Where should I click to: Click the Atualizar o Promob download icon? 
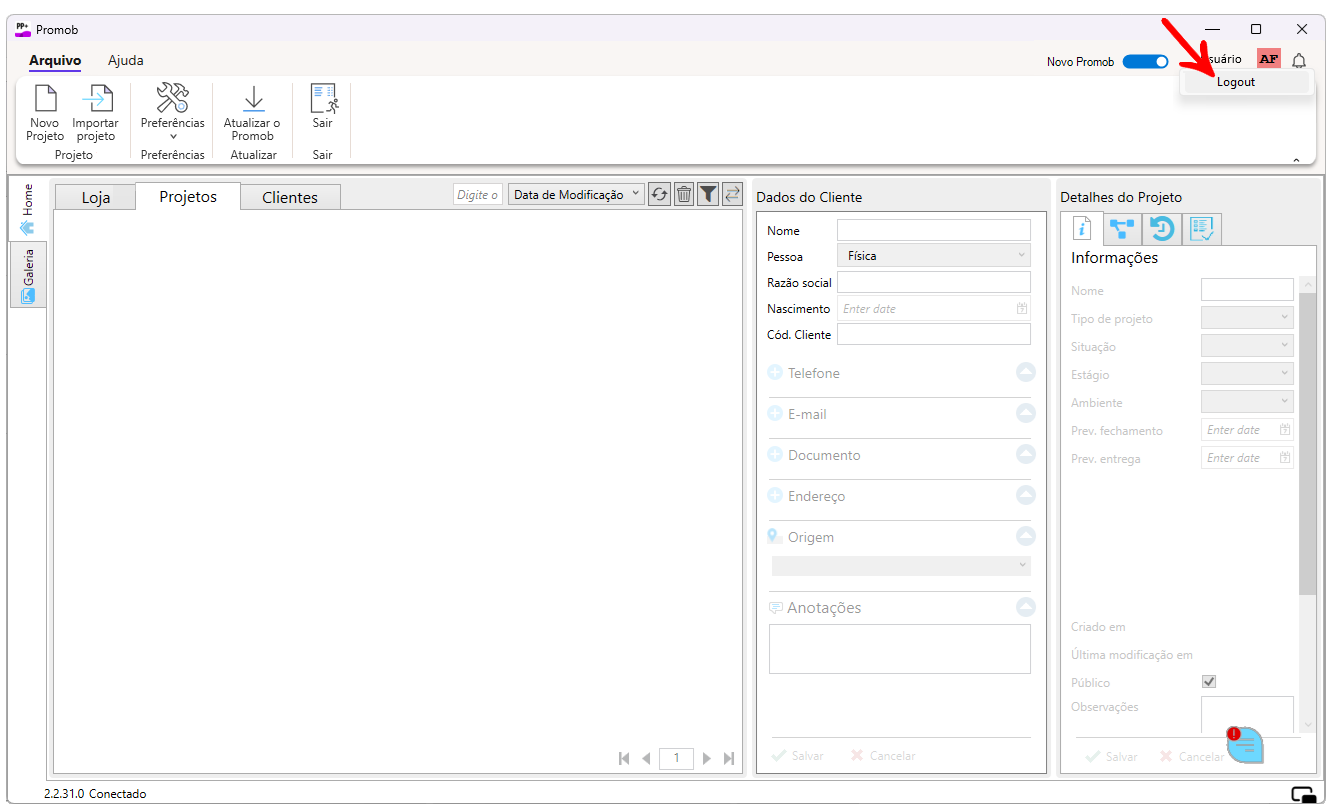pyautogui.click(x=252, y=99)
